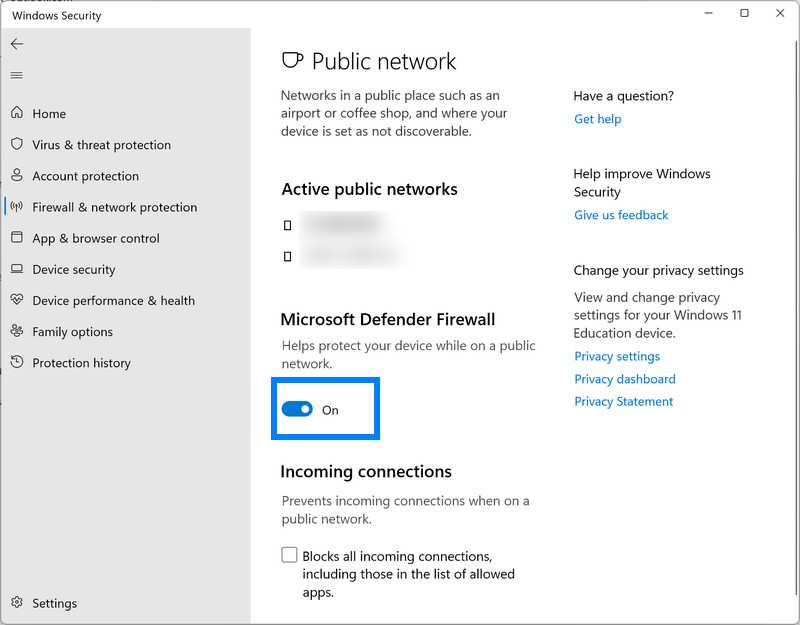The height and width of the screenshot is (625, 800).
Task: Minimize the Windows Security window
Action: pyautogui.click(x=708, y=13)
